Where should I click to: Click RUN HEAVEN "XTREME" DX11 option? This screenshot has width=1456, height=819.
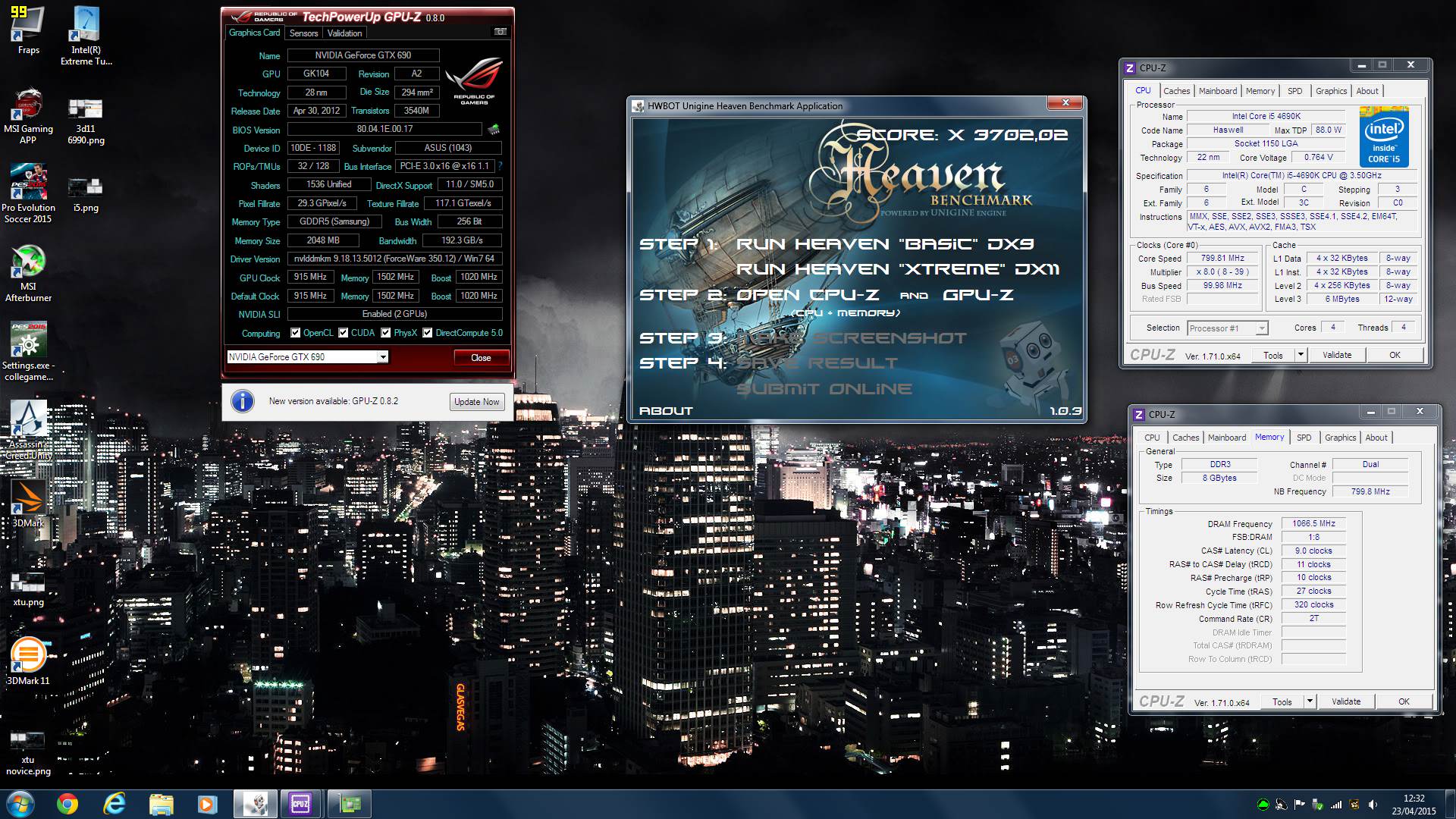[898, 269]
